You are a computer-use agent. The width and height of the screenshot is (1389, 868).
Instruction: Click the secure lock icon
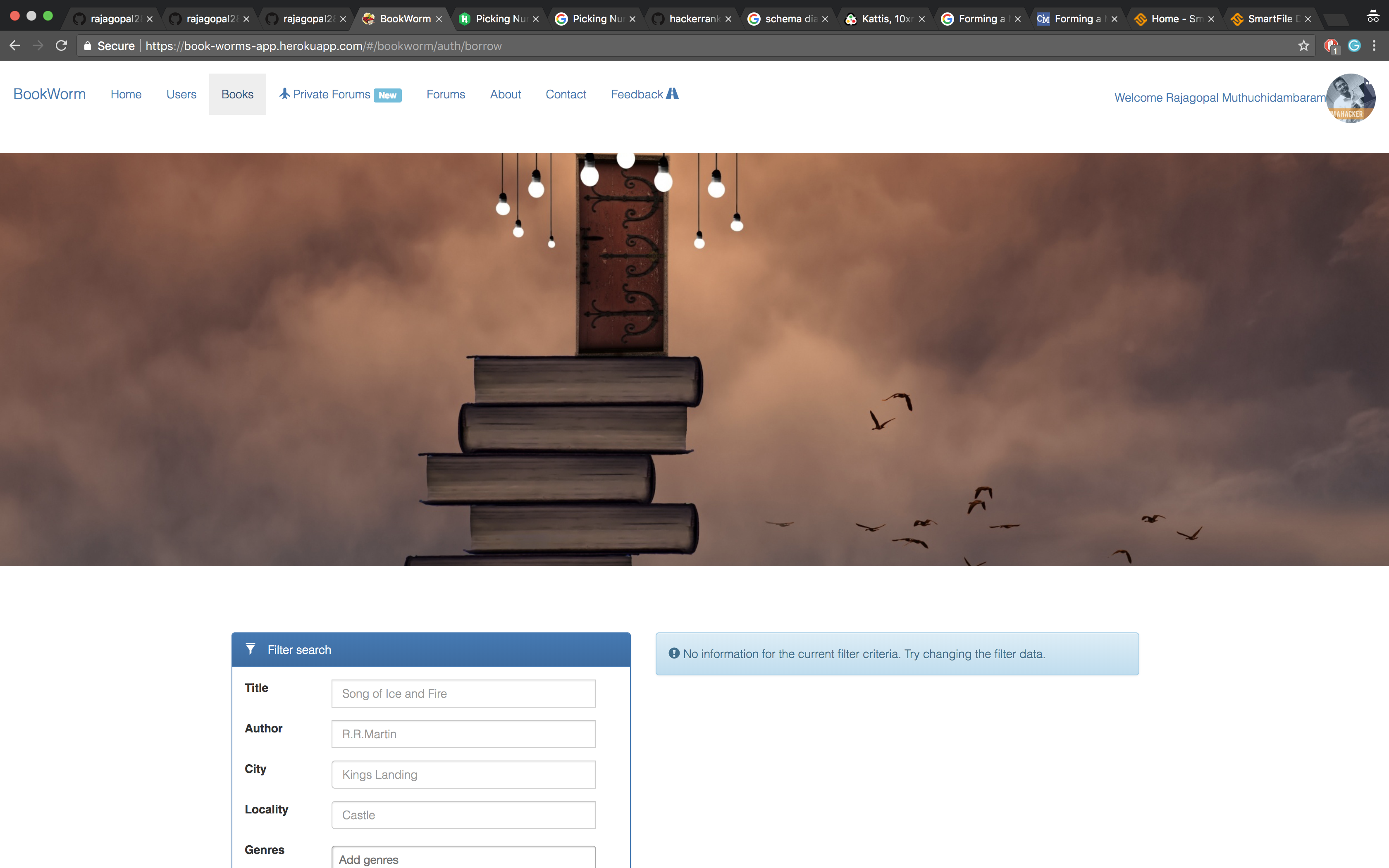point(87,46)
